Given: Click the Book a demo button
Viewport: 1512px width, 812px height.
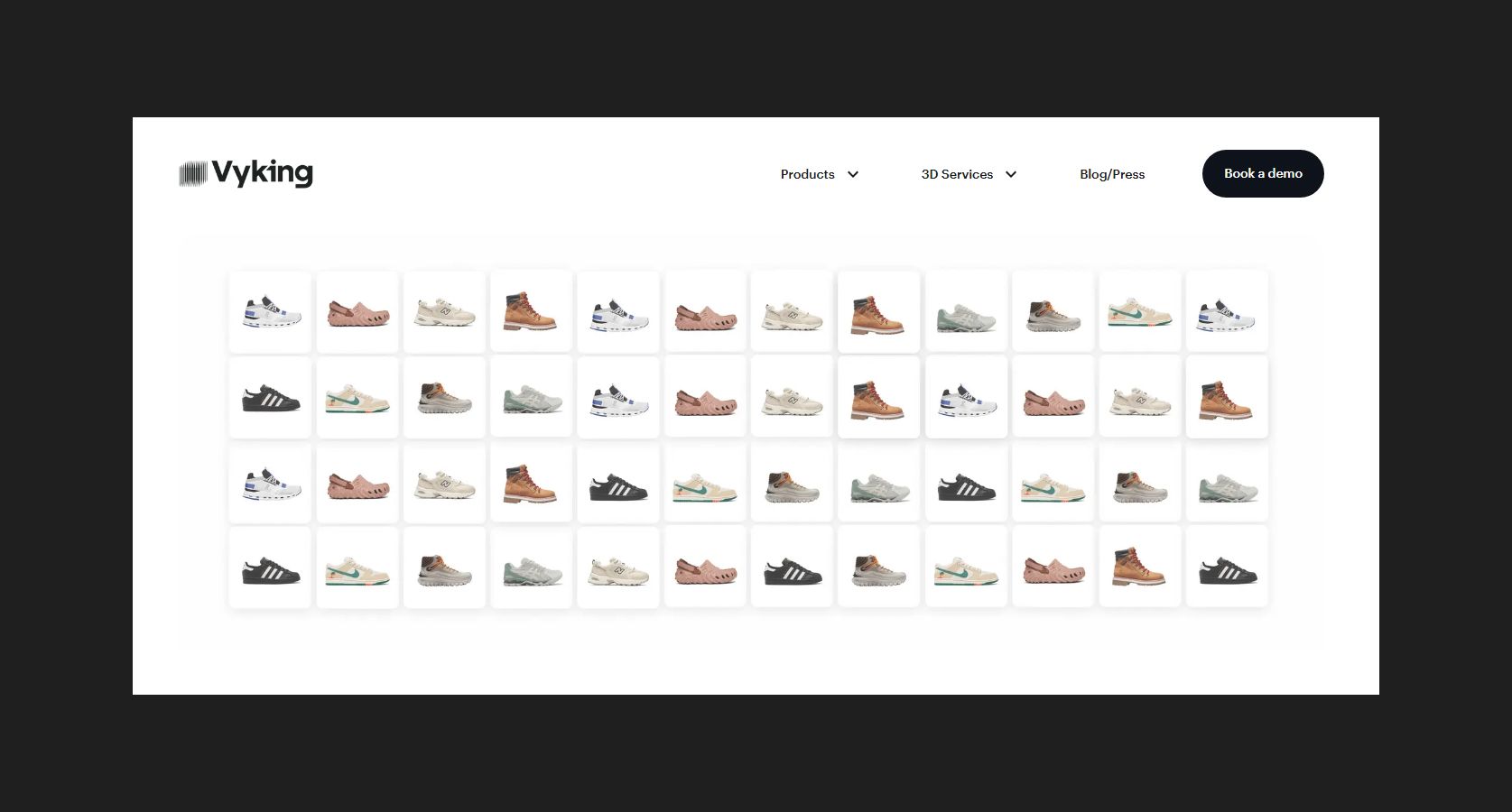Looking at the screenshot, I should coord(1263,173).
